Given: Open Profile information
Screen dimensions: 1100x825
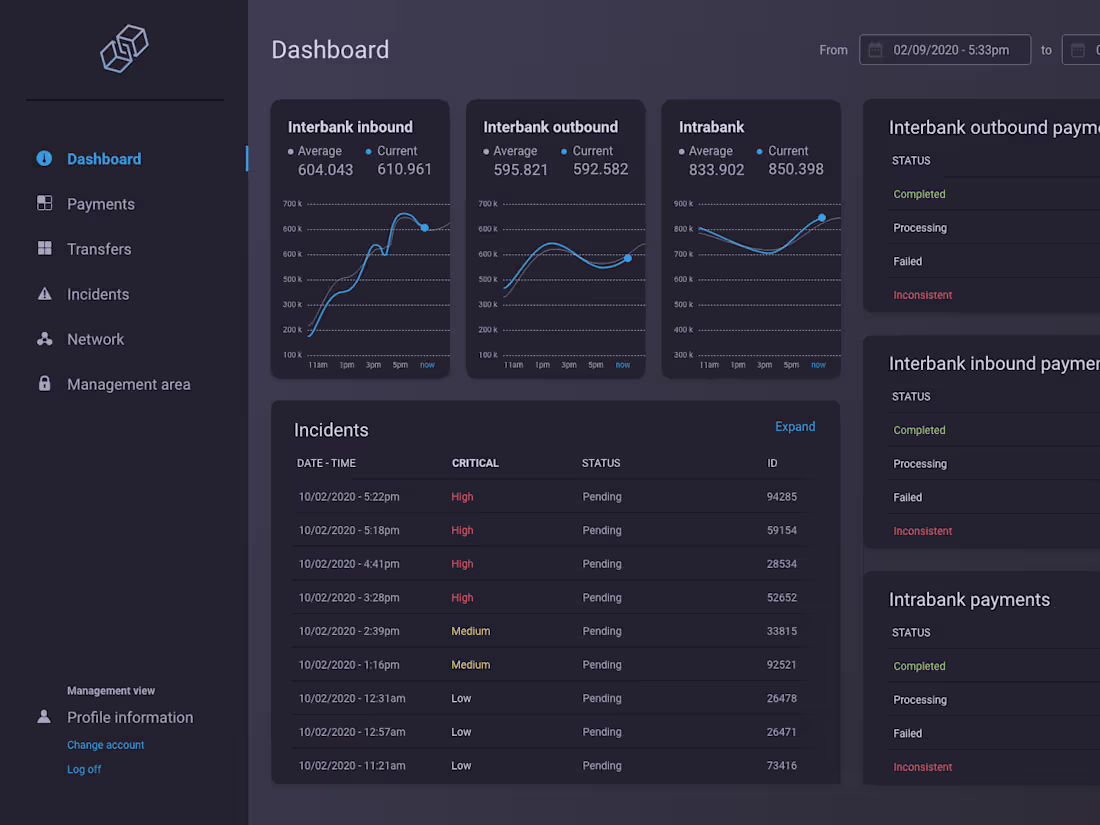Looking at the screenshot, I should [130, 717].
